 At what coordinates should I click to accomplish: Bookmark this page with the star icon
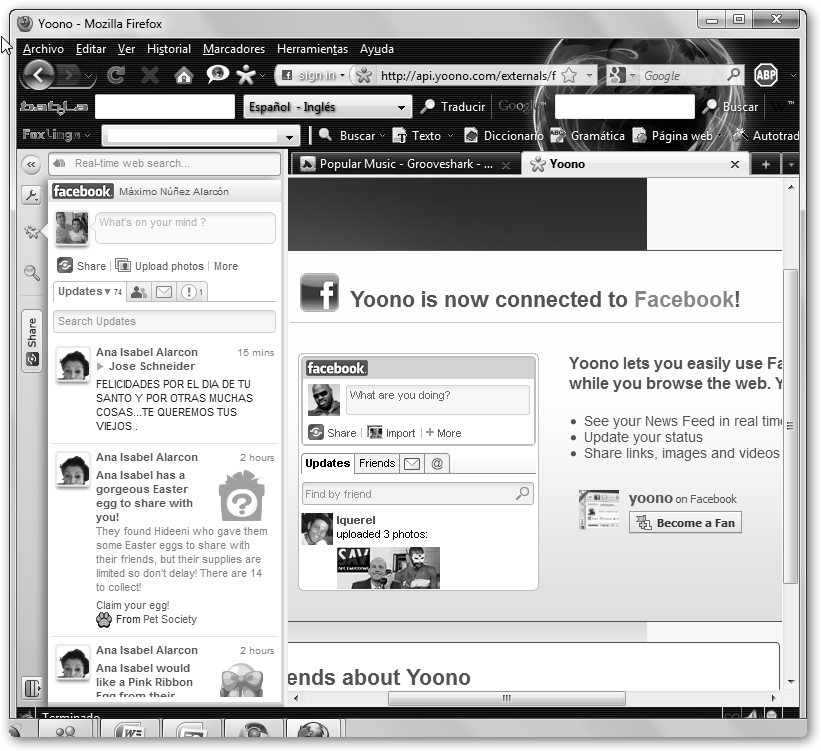coord(569,76)
